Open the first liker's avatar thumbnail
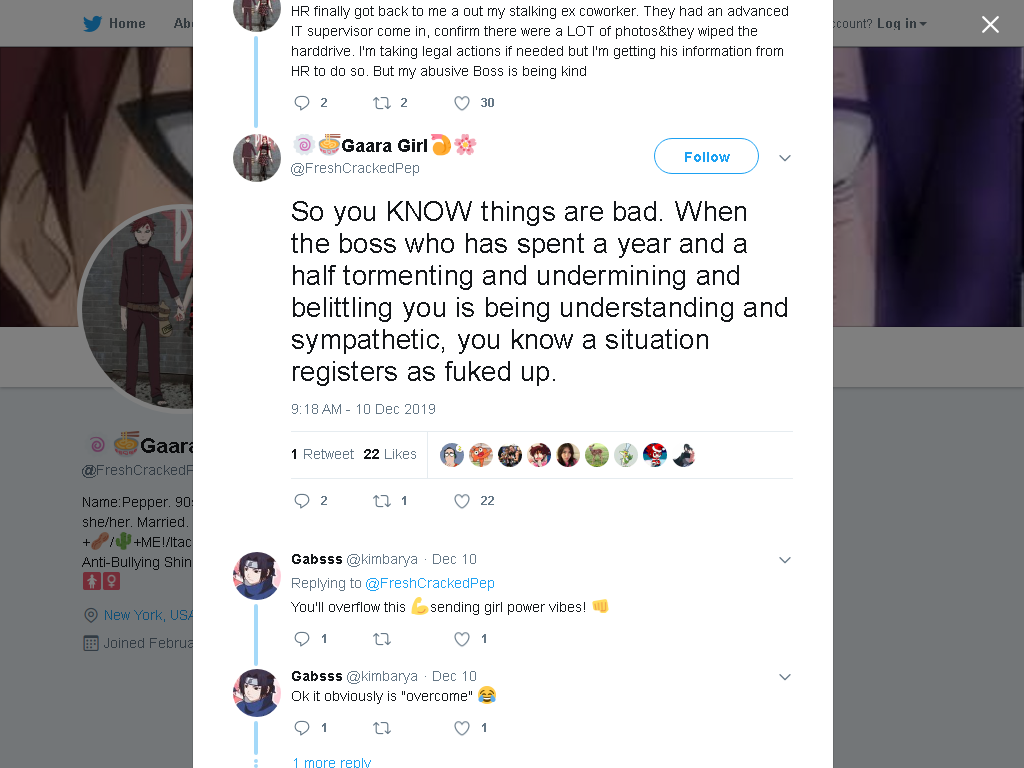Viewport: 1024px width, 768px height. [452, 455]
